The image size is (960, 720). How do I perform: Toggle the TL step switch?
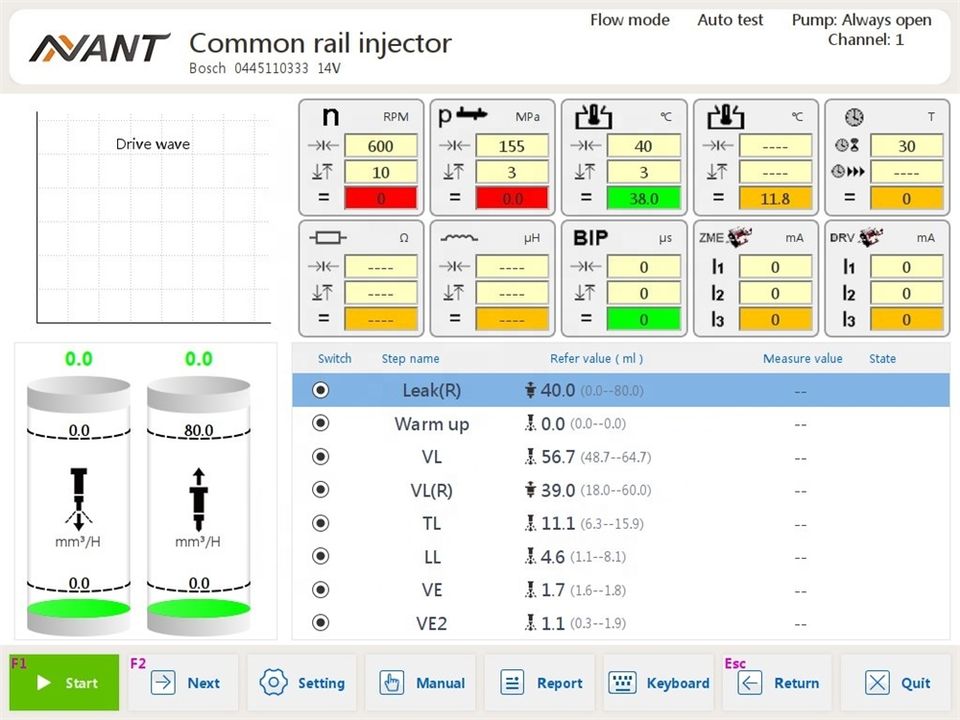(x=320, y=523)
